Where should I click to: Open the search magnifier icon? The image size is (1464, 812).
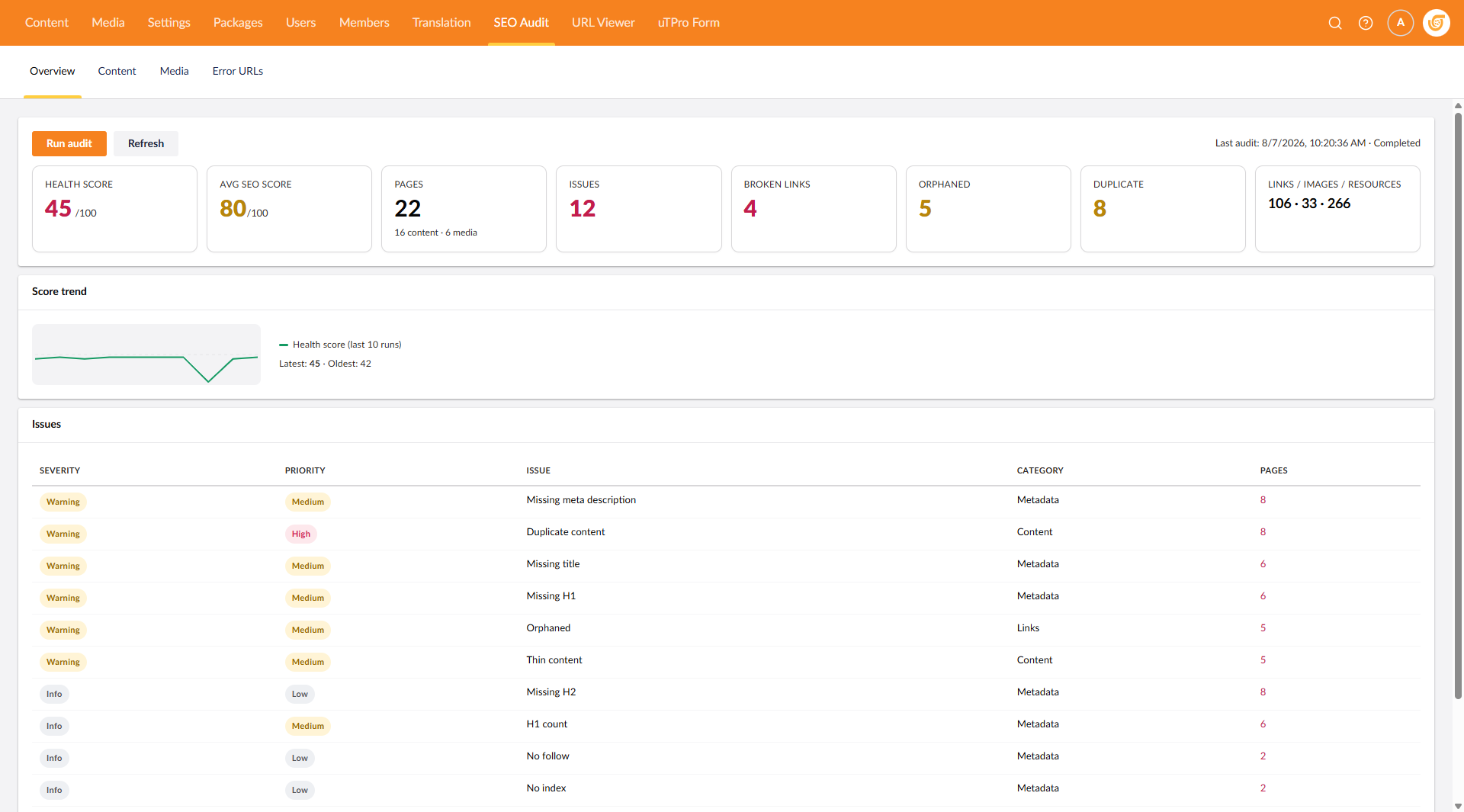coord(1335,23)
